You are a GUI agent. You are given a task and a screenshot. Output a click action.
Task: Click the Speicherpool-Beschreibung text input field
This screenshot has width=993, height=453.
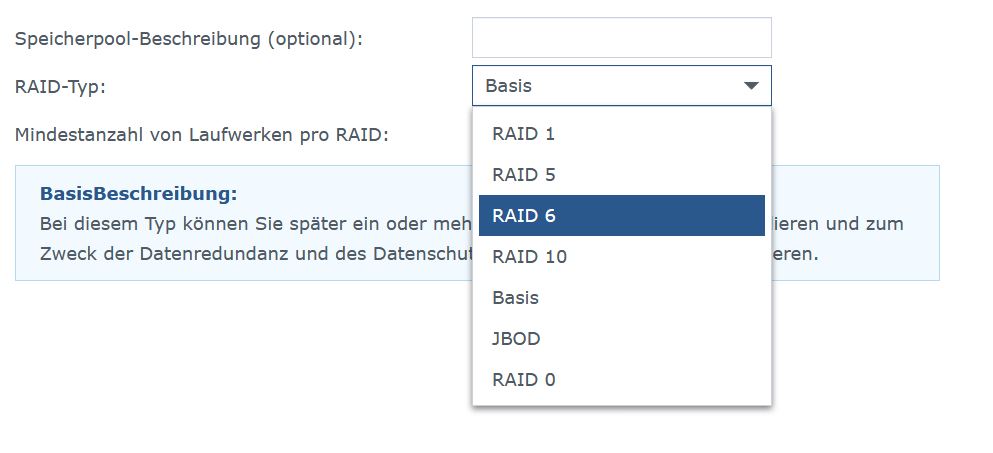621,38
